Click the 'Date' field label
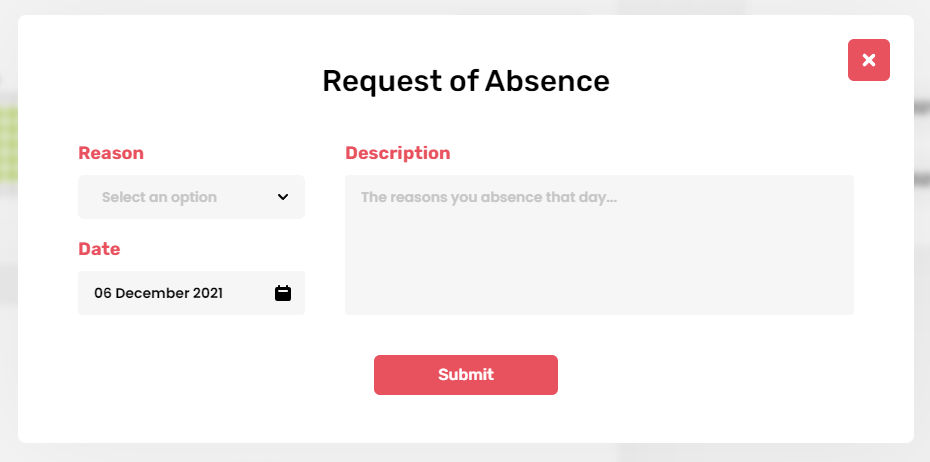 coord(99,249)
